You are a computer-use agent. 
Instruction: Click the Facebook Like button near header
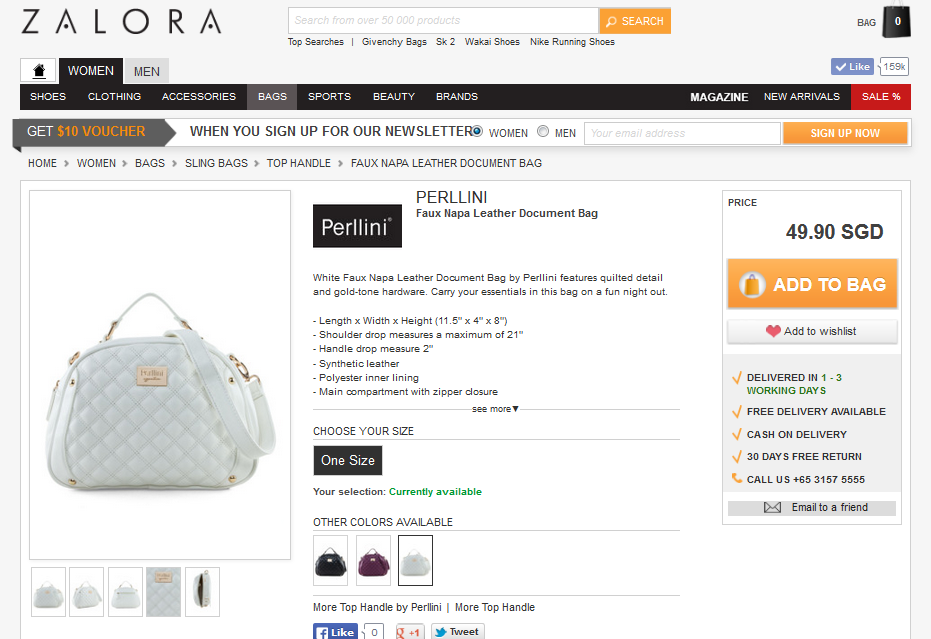(x=852, y=67)
